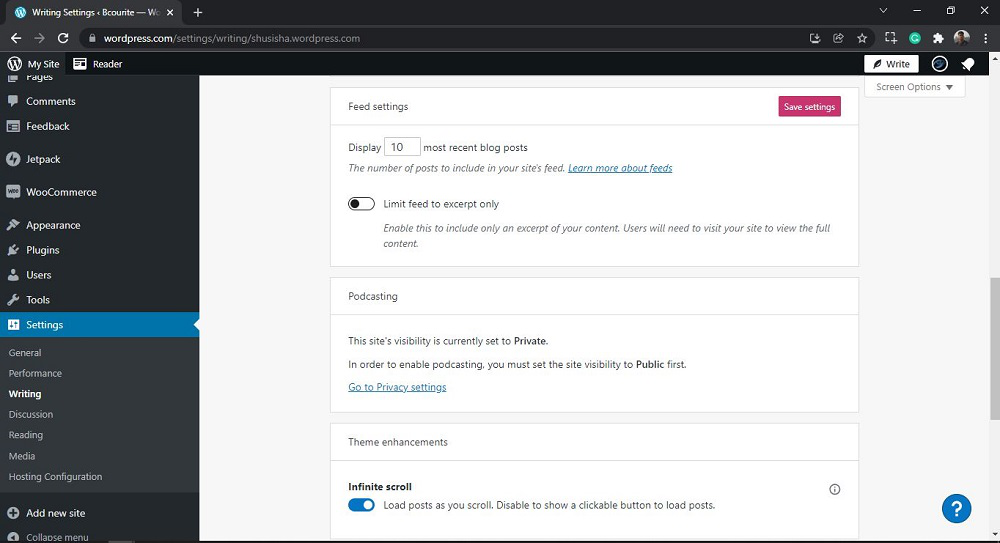
Task: Click the Jetpack icon in sidebar
Action: [x=13, y=159]
